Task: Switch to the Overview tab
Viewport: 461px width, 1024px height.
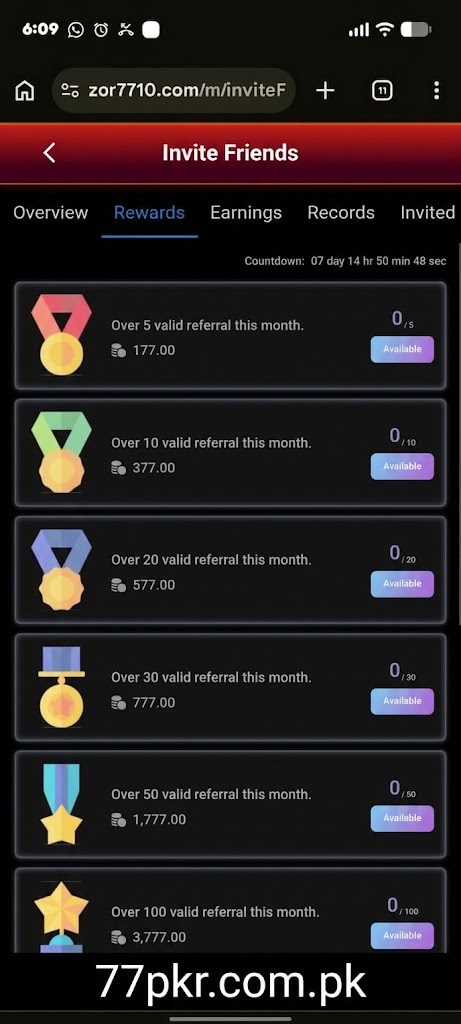Action: [50, 213]
